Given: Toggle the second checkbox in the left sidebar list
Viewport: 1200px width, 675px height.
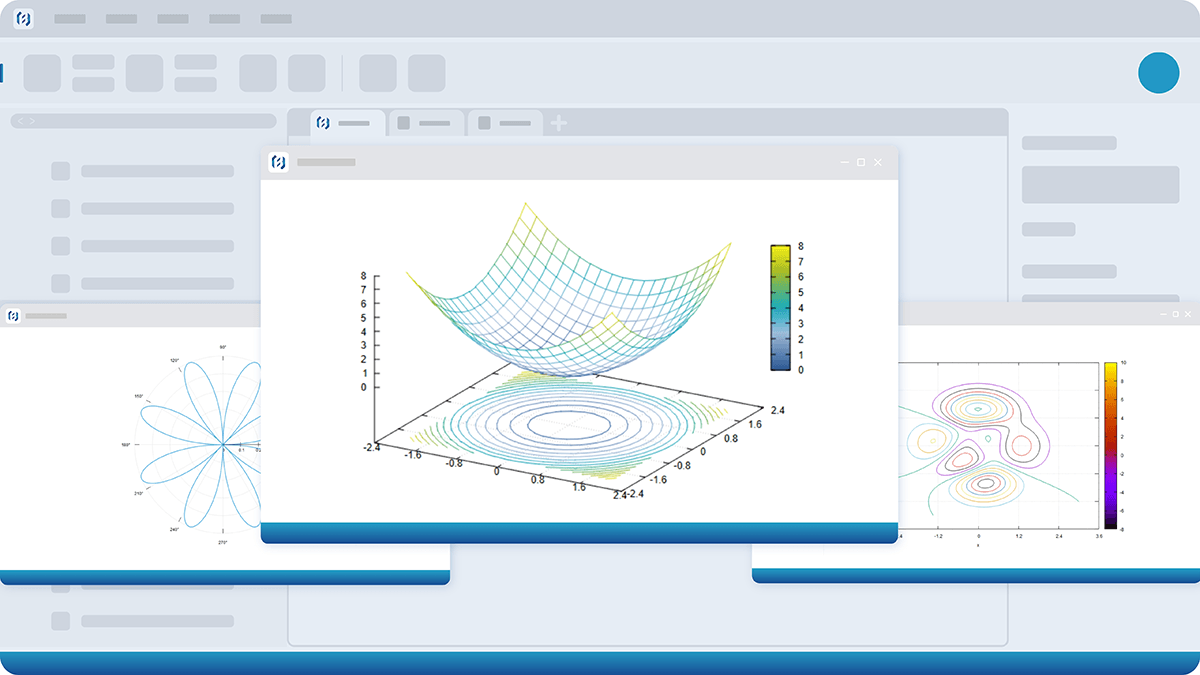Looking at the screenshot, I should (x=61, y=208).
